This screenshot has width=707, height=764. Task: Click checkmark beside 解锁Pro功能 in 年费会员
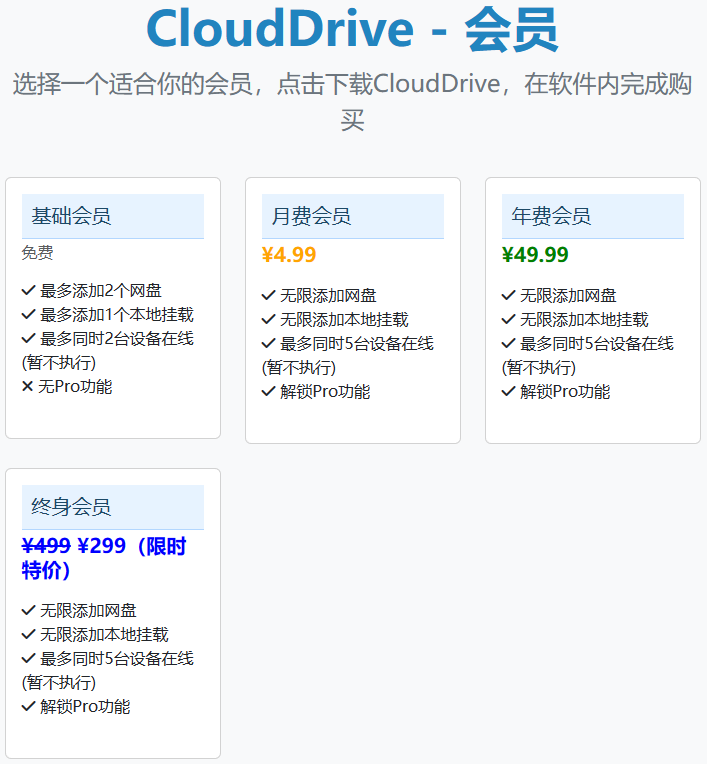[509, 392]
